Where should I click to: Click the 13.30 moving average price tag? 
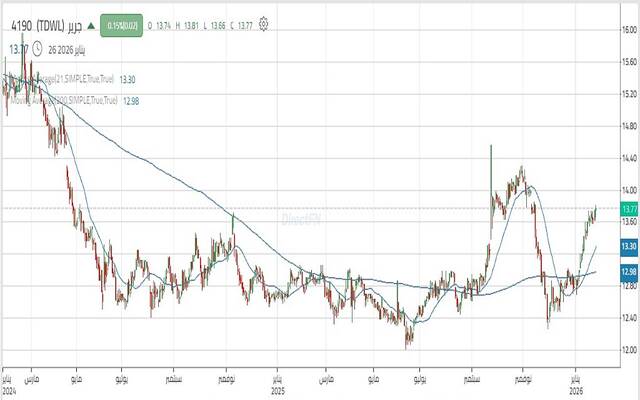coord(629,246)
